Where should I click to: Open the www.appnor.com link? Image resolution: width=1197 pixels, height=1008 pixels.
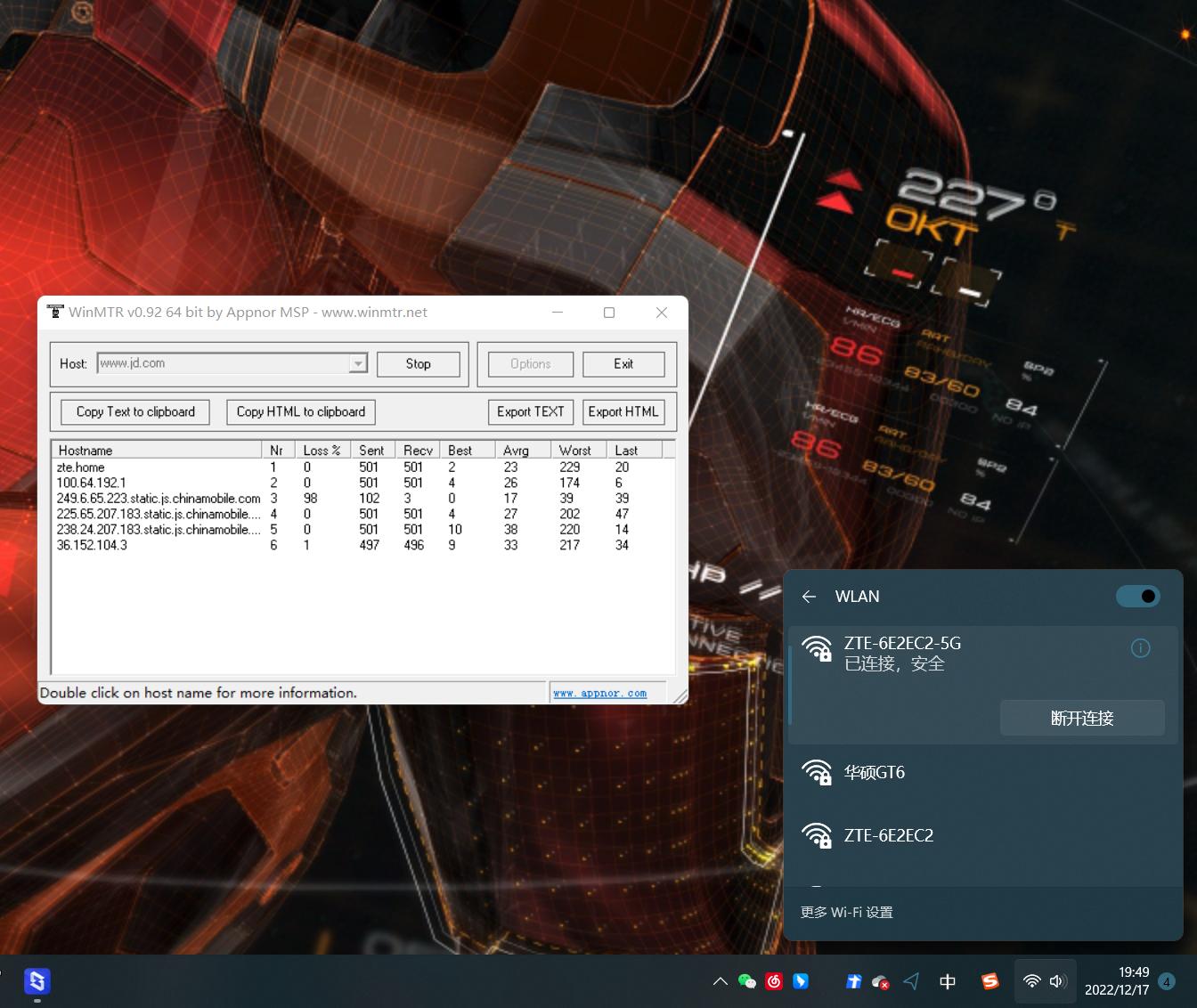click(599, 693)
